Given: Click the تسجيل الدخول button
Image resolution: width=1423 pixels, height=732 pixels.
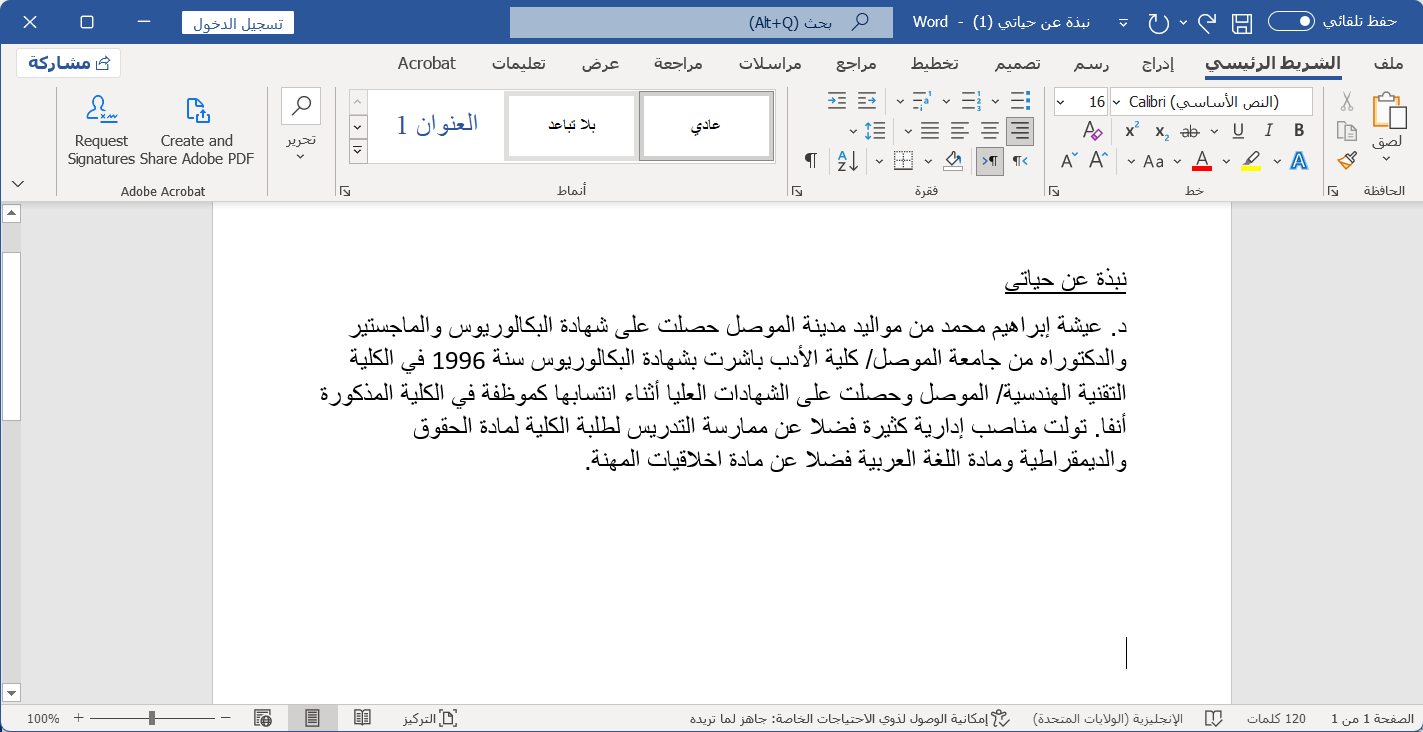Looking at the screenshot, I should [x=236, y=22].
